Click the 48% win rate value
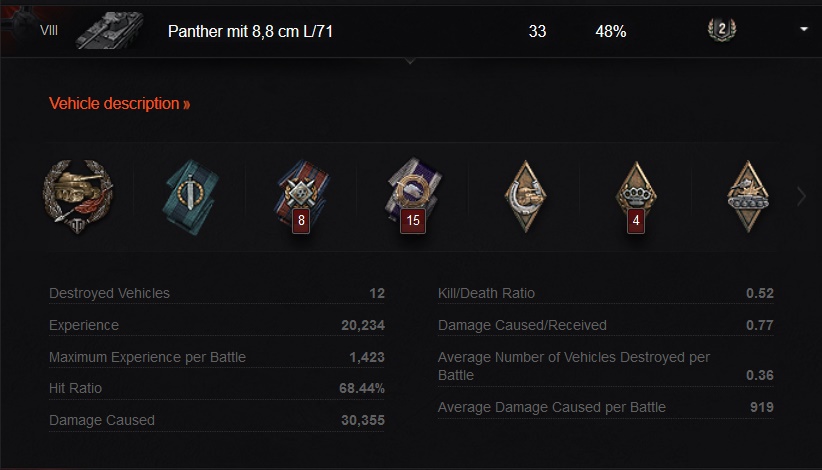 (610, 31)
